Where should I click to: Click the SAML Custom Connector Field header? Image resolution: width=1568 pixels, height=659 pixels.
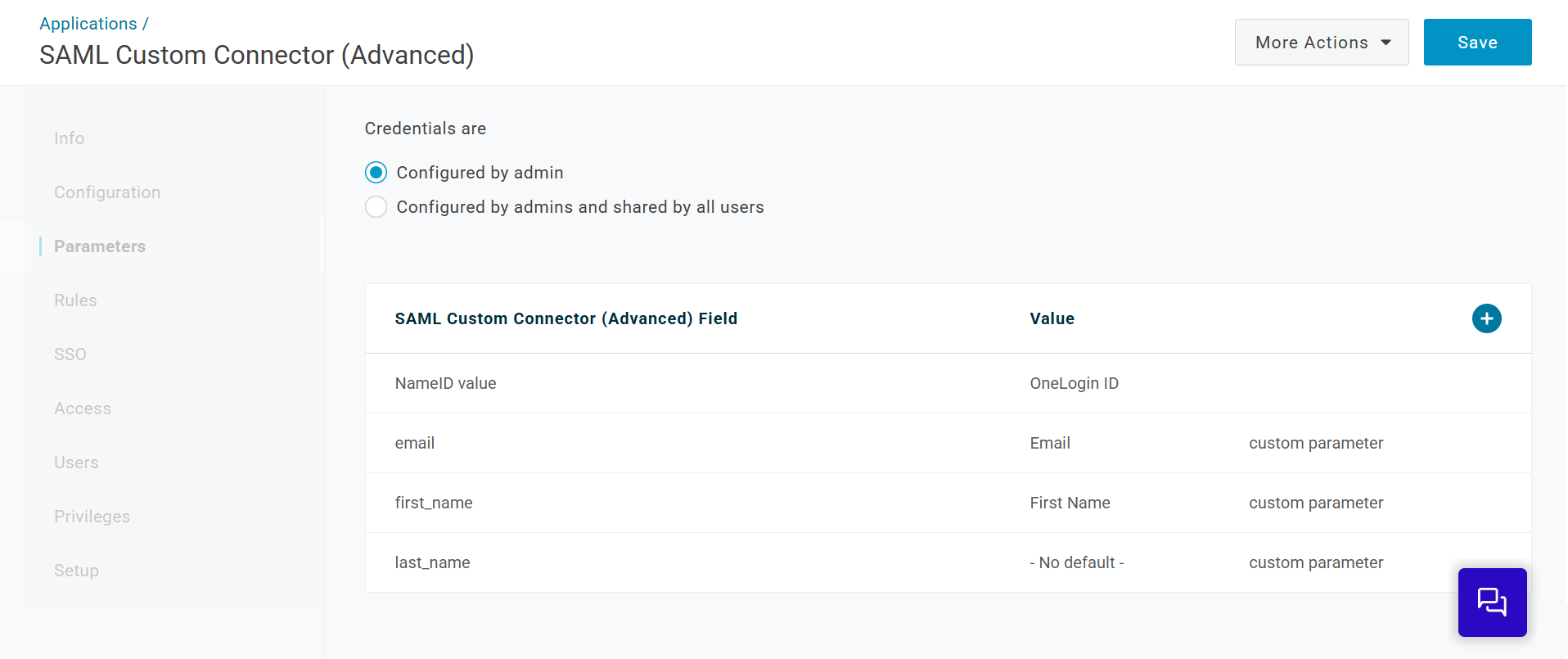[x=566, y=318]
